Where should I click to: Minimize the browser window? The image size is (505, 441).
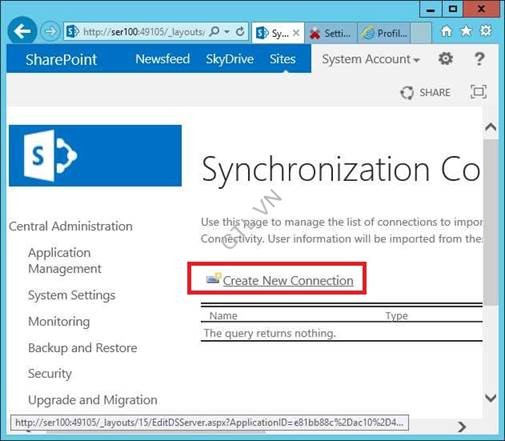click(x=431, y=10)
